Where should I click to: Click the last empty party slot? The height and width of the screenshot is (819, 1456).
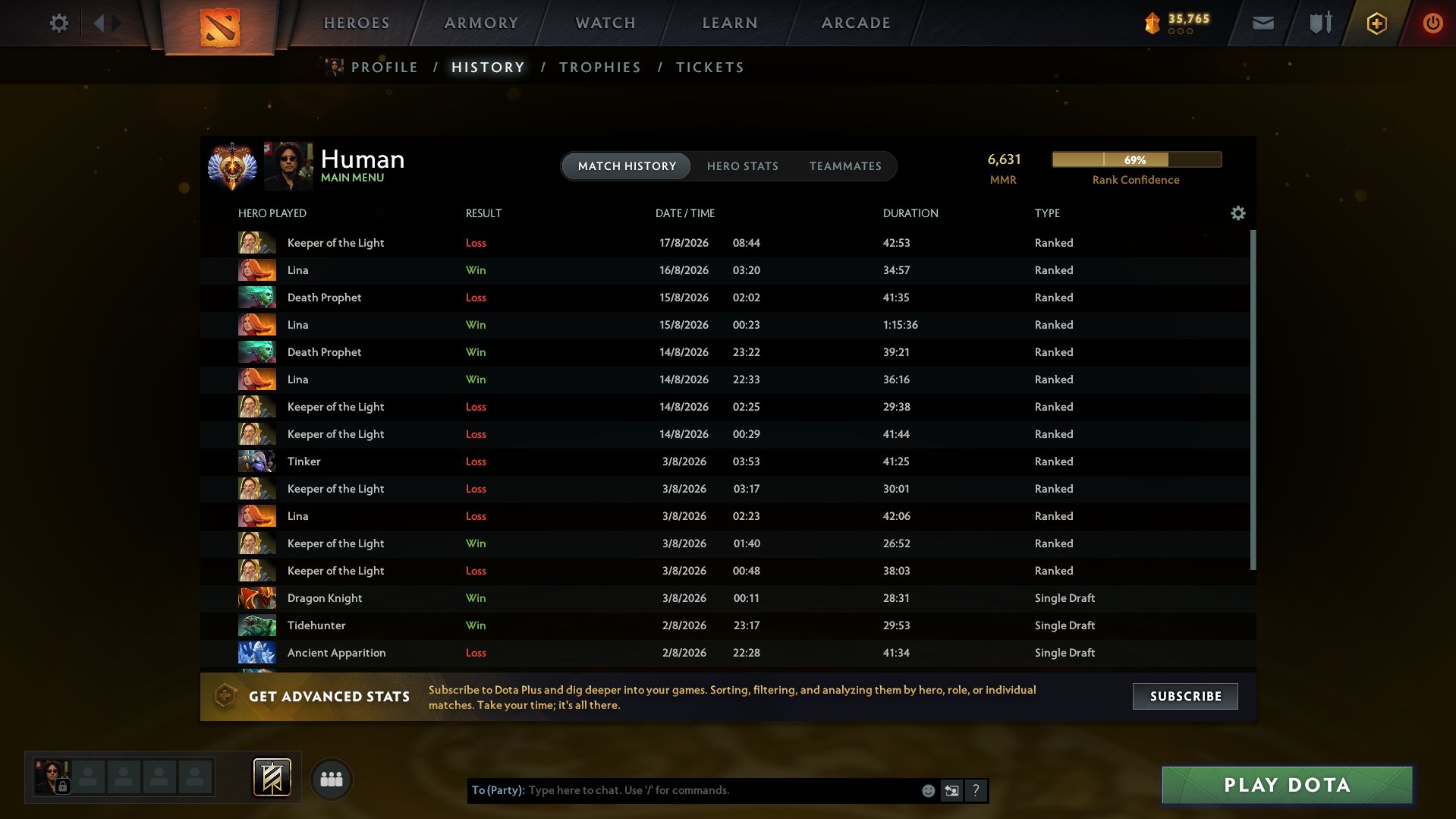coord(195,776)
